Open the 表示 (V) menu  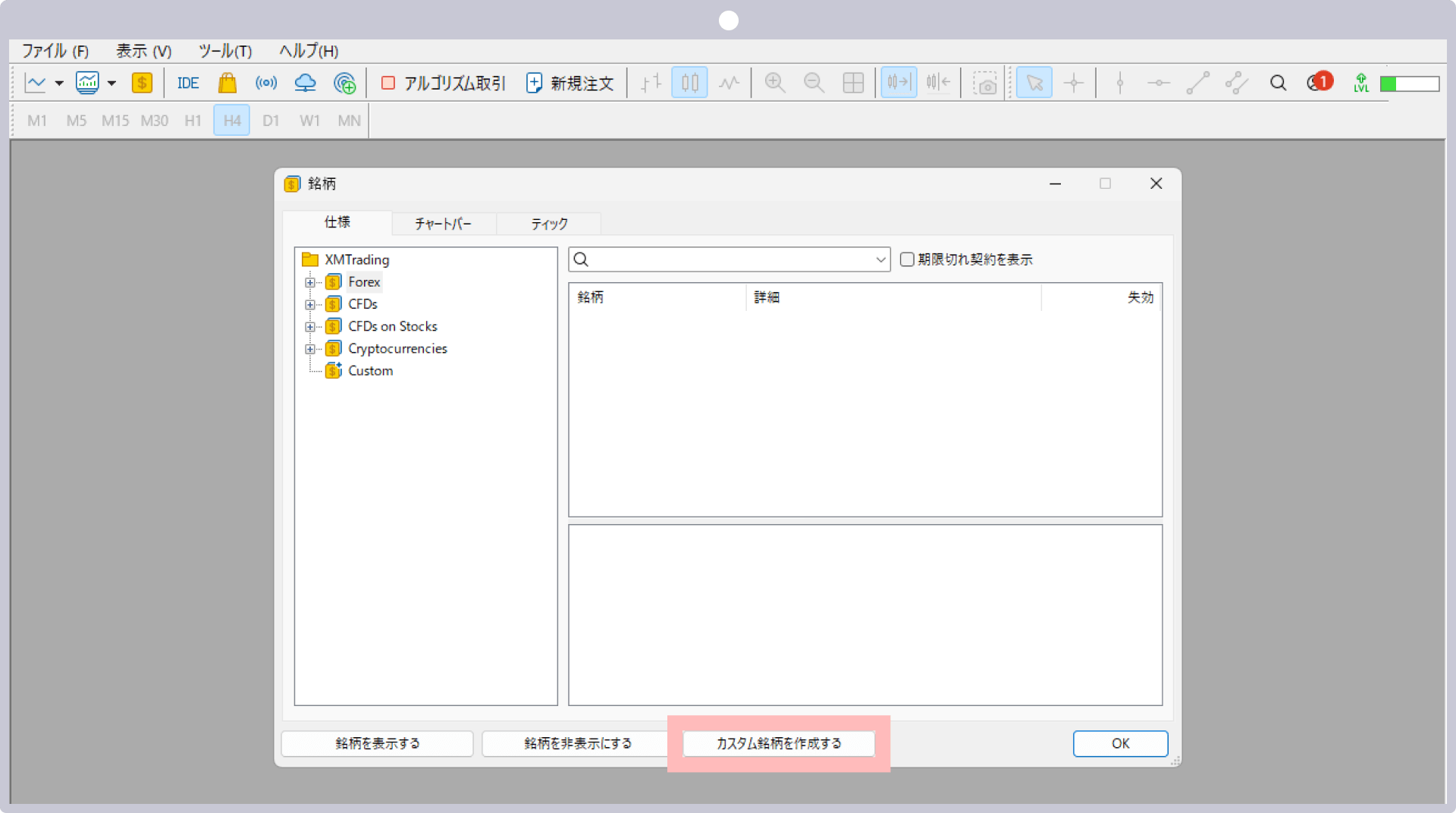[x=143, y=51]
